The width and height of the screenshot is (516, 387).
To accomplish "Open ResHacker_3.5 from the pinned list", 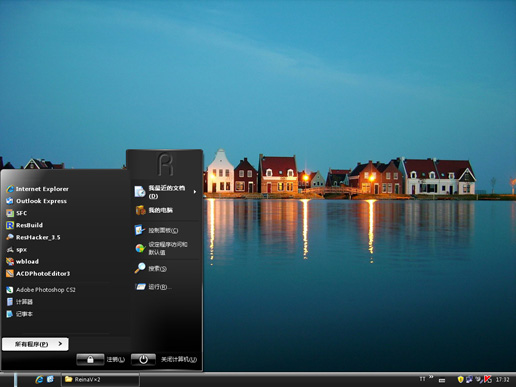I will tap(33, 237).
